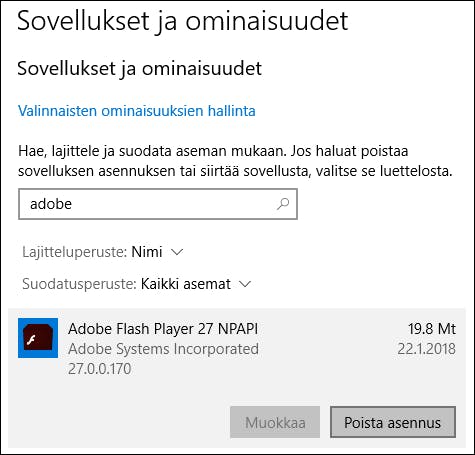475x455 pixels.
Task: Click the Adobe Flash Player app icon
Action: pos(38,338)
